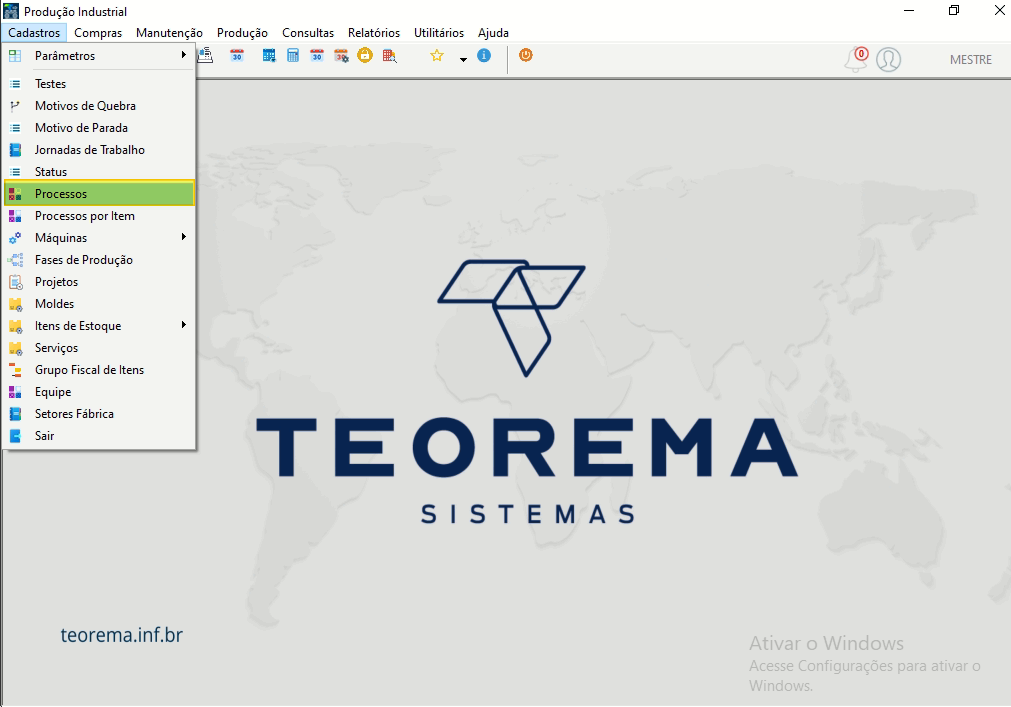Click the Máquinas gears icon
This screenshot has width=1011, height=707.
coord(15,238)
